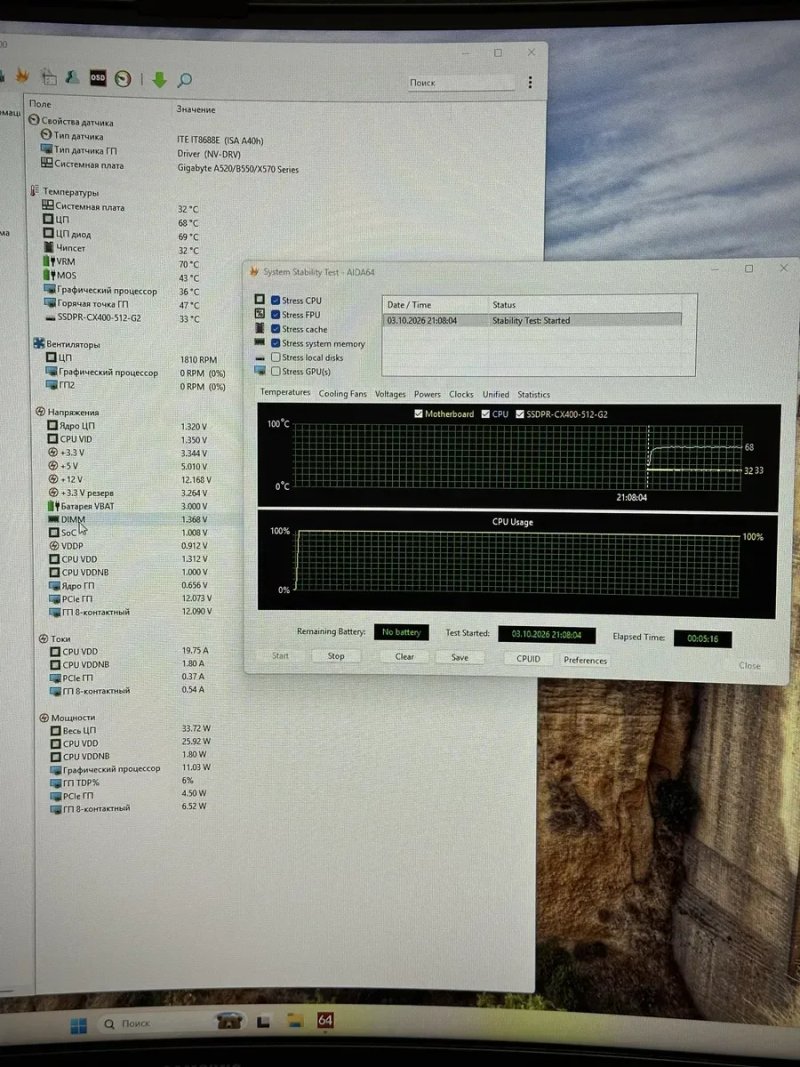Image resolution: width=800 pixels, height=1067 pixels.
Task: Switch to the Clocks tab
Action: point(461,394)
